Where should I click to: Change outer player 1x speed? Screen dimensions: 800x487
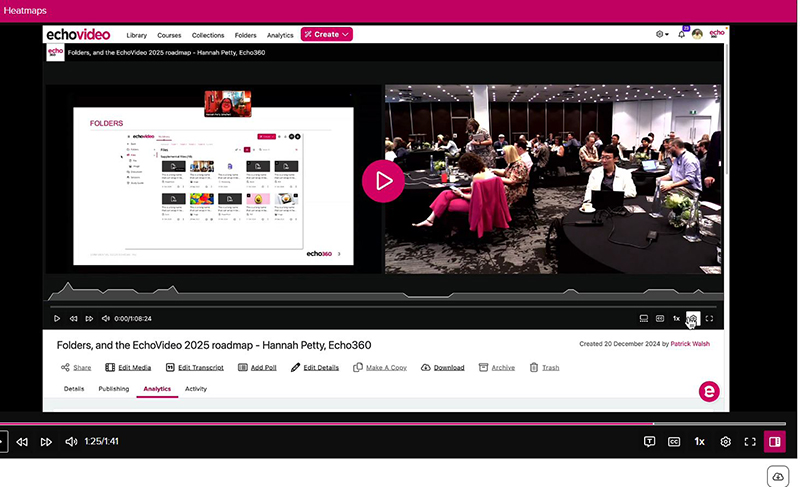pos(699,442)
